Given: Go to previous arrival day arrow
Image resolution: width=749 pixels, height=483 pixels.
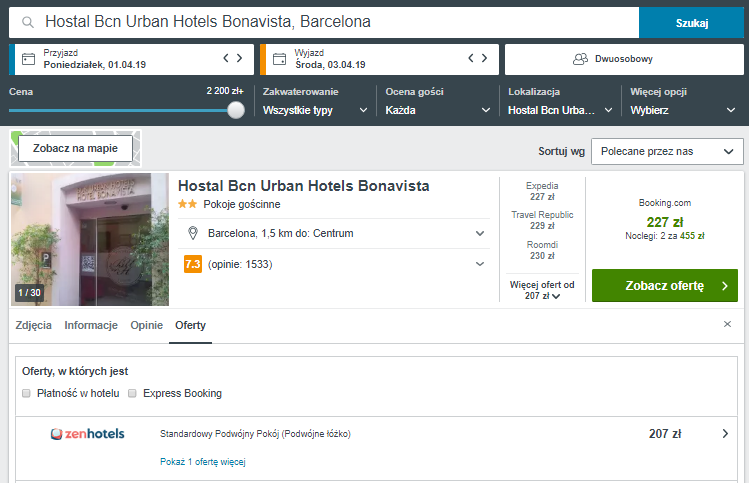Looking at the screenshot, I should tap(226, 58).
